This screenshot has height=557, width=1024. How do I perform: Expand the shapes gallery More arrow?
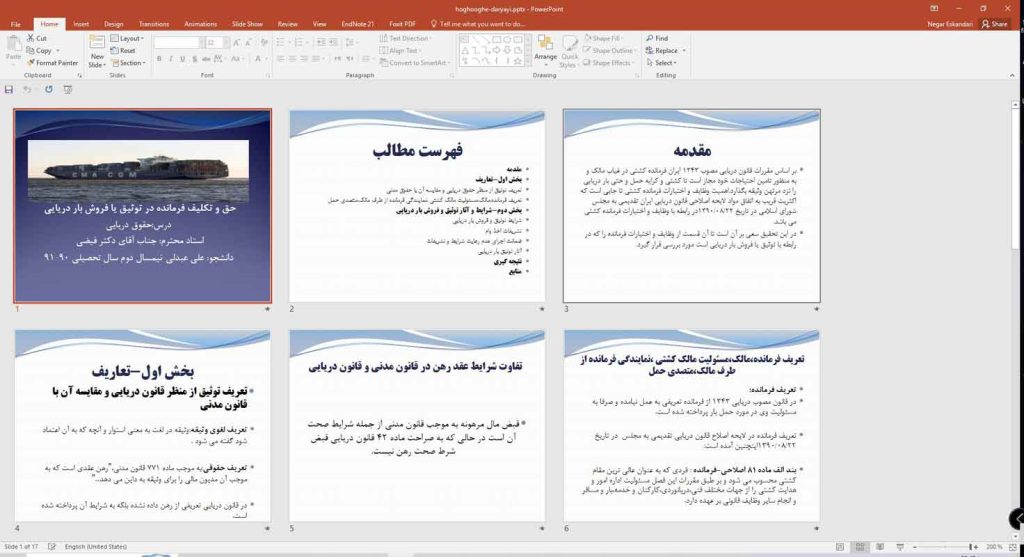[x=526, y=63]
